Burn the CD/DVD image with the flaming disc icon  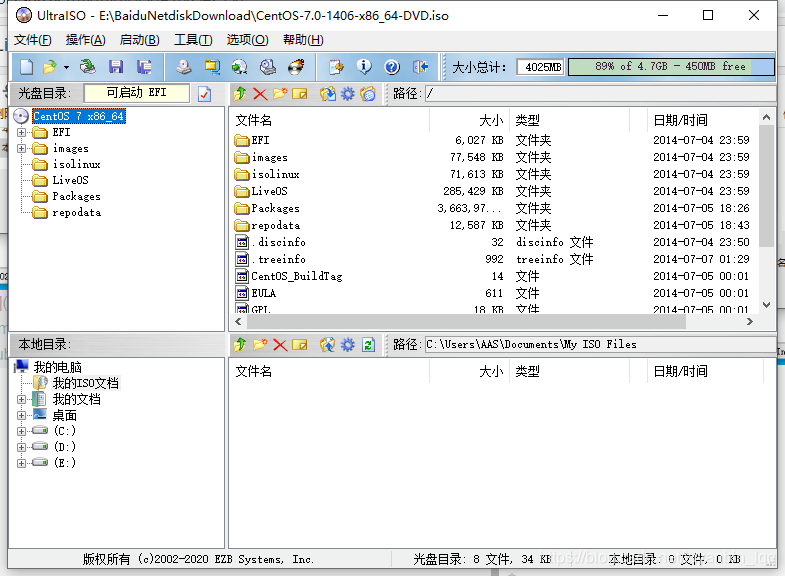point(296,67)
